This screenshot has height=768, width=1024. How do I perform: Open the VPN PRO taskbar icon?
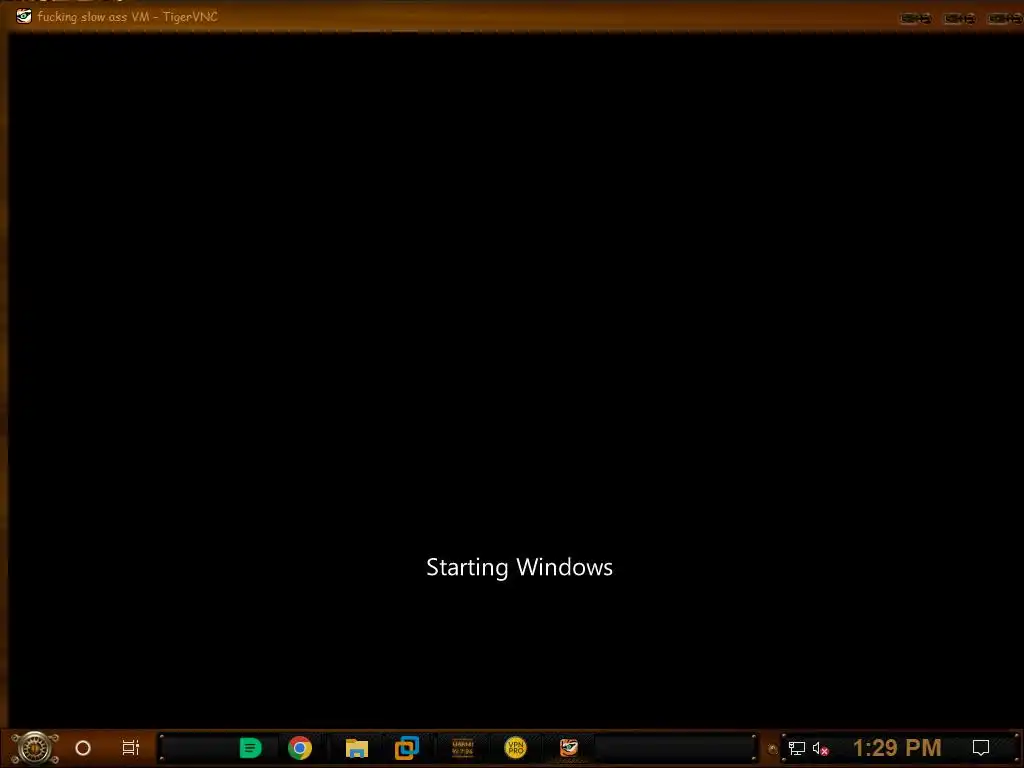[x=515, y=748]
